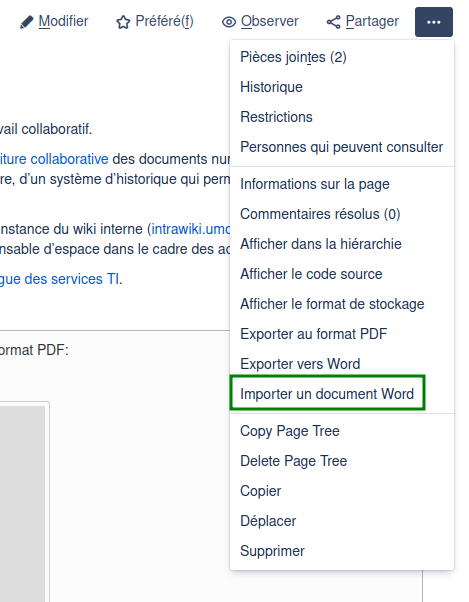Toggle the eye Observer icon
The height and width of the screenshot is (602, 469).
click(229, 22)
